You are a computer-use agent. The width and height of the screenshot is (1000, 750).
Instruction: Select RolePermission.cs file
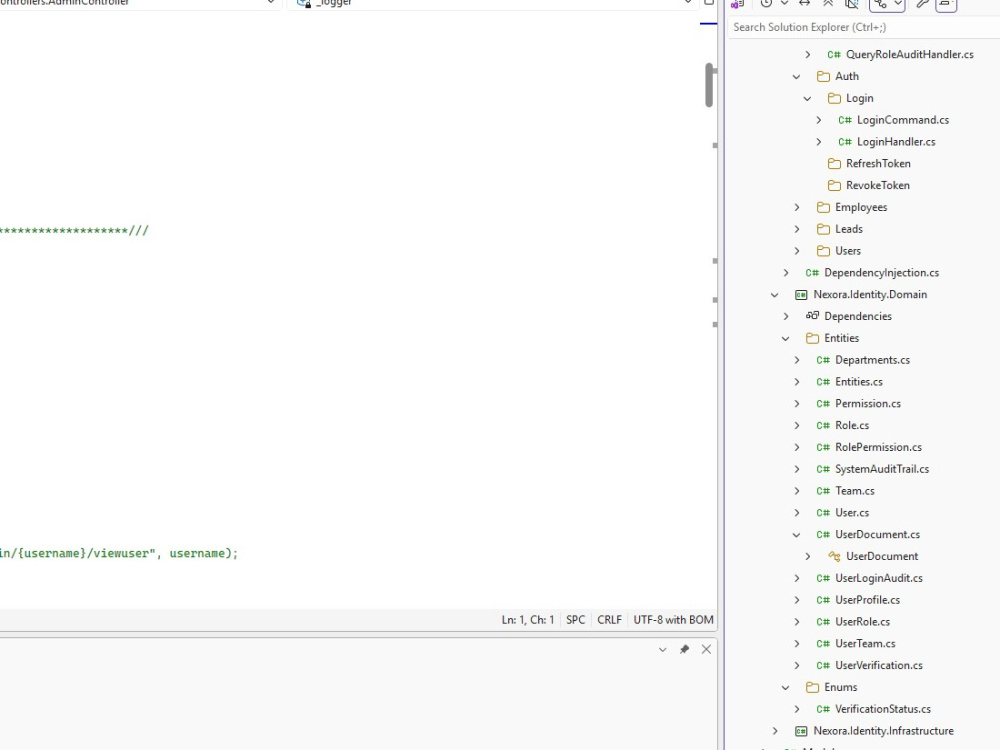pyautogui.click(x=878, y=447)
